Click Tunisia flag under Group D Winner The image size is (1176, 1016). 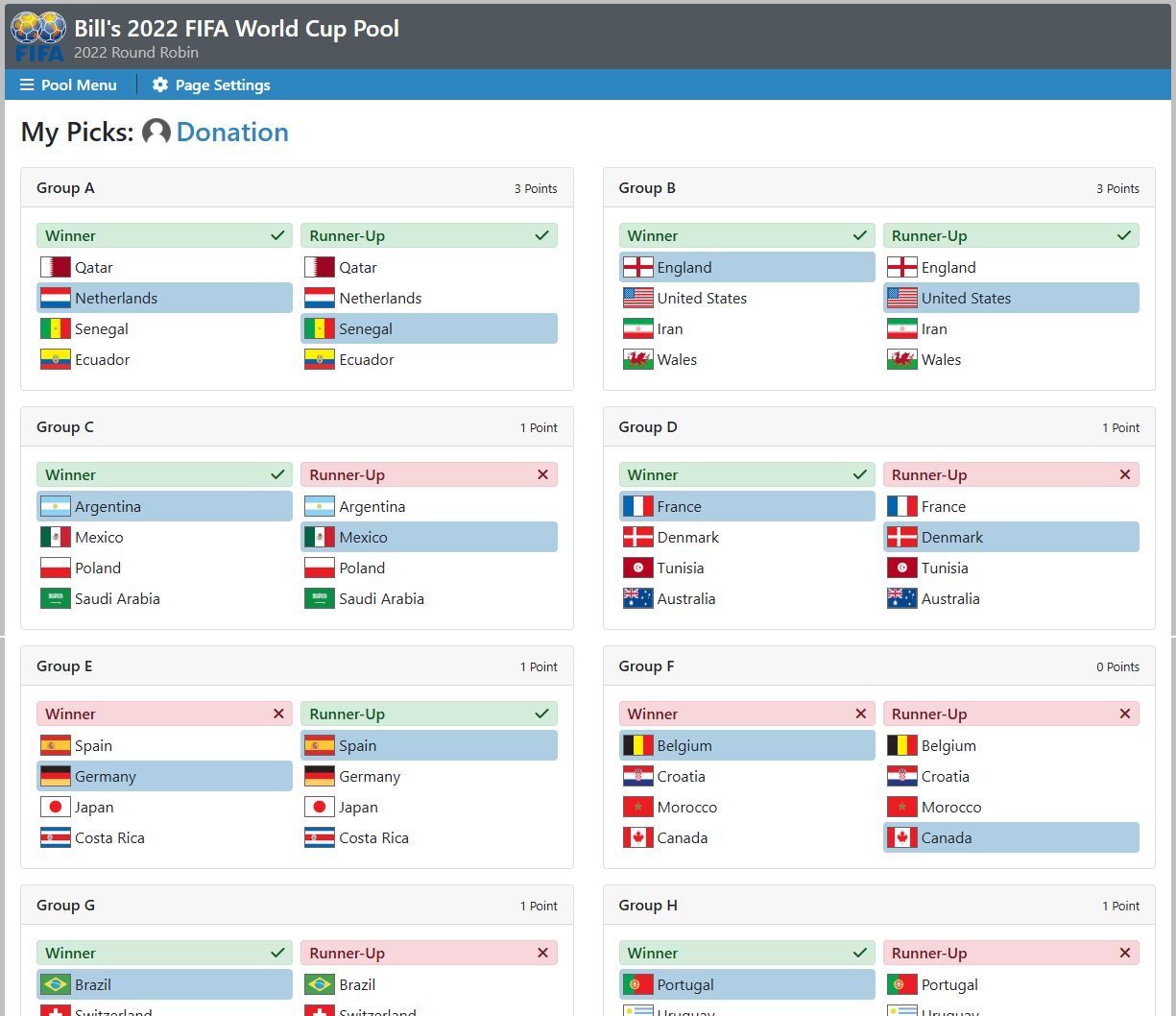tap(638, 568)
